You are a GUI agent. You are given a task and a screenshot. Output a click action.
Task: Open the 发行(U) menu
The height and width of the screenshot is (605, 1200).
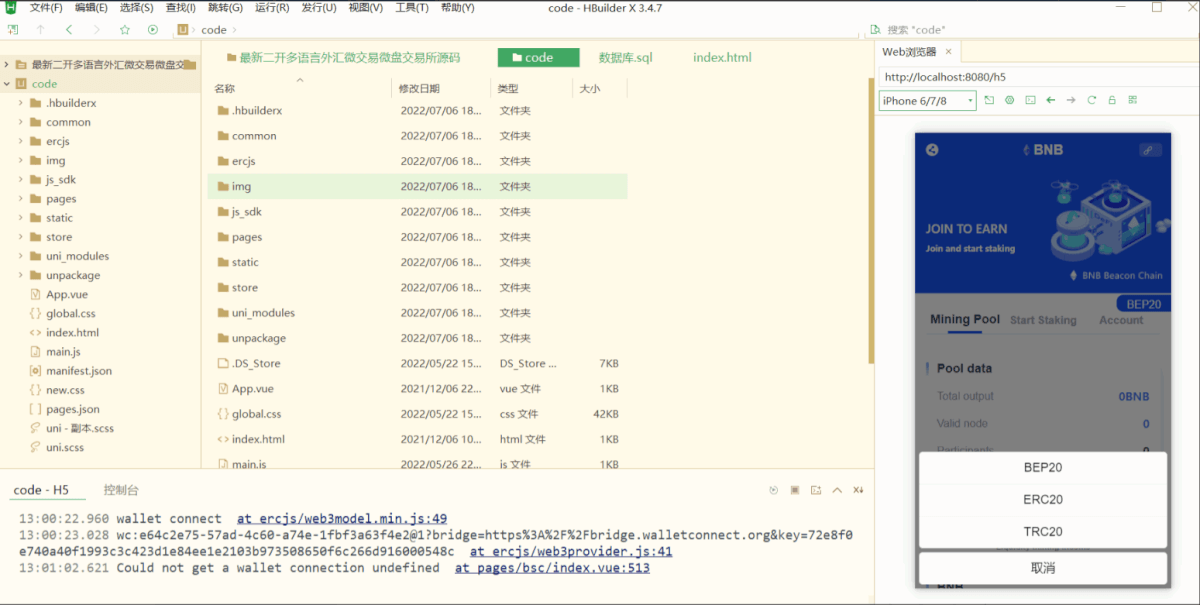[319, 8]
